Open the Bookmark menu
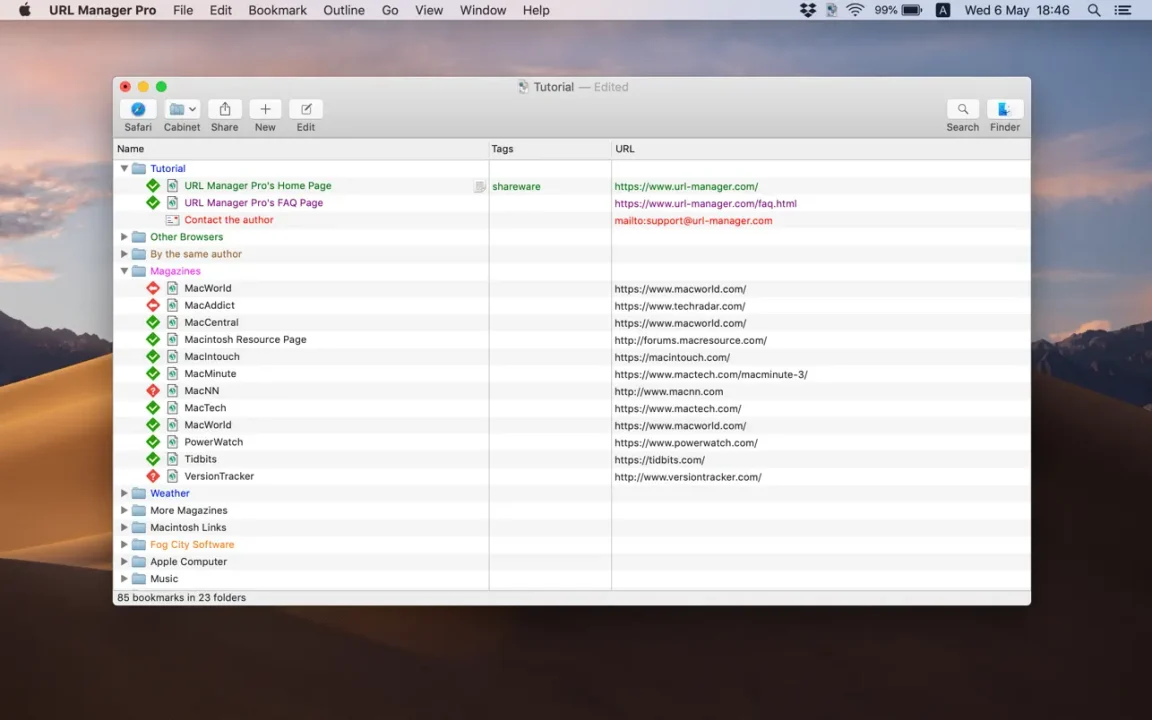 click(x=277, y=10)
